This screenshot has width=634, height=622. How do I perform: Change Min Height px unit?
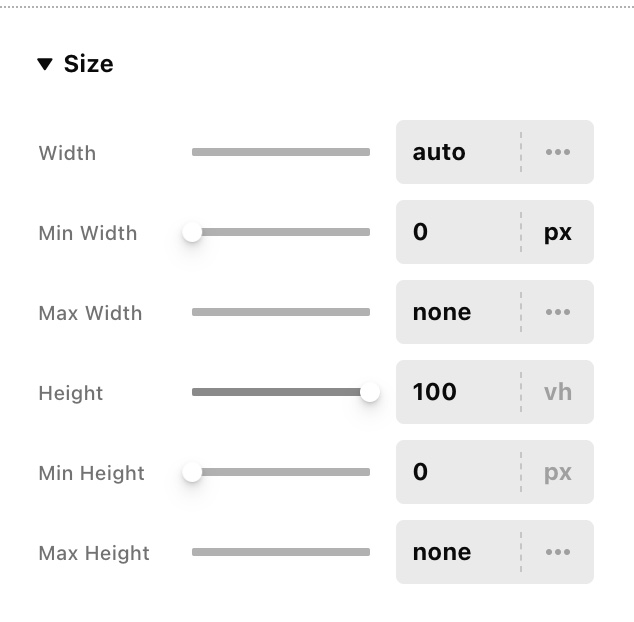click(557, 472)
